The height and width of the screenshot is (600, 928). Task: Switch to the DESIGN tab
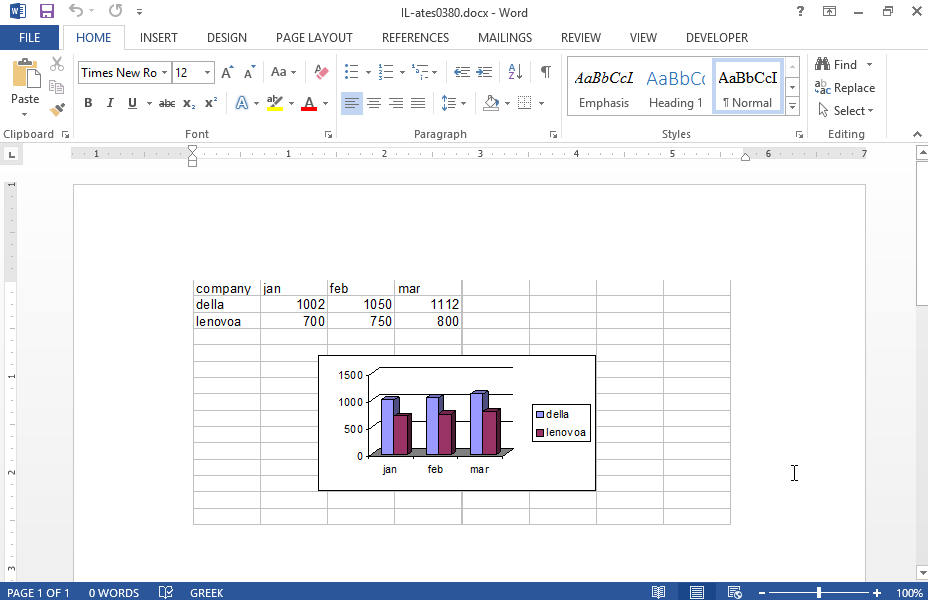pyautogui.click(x=227, y=37)
